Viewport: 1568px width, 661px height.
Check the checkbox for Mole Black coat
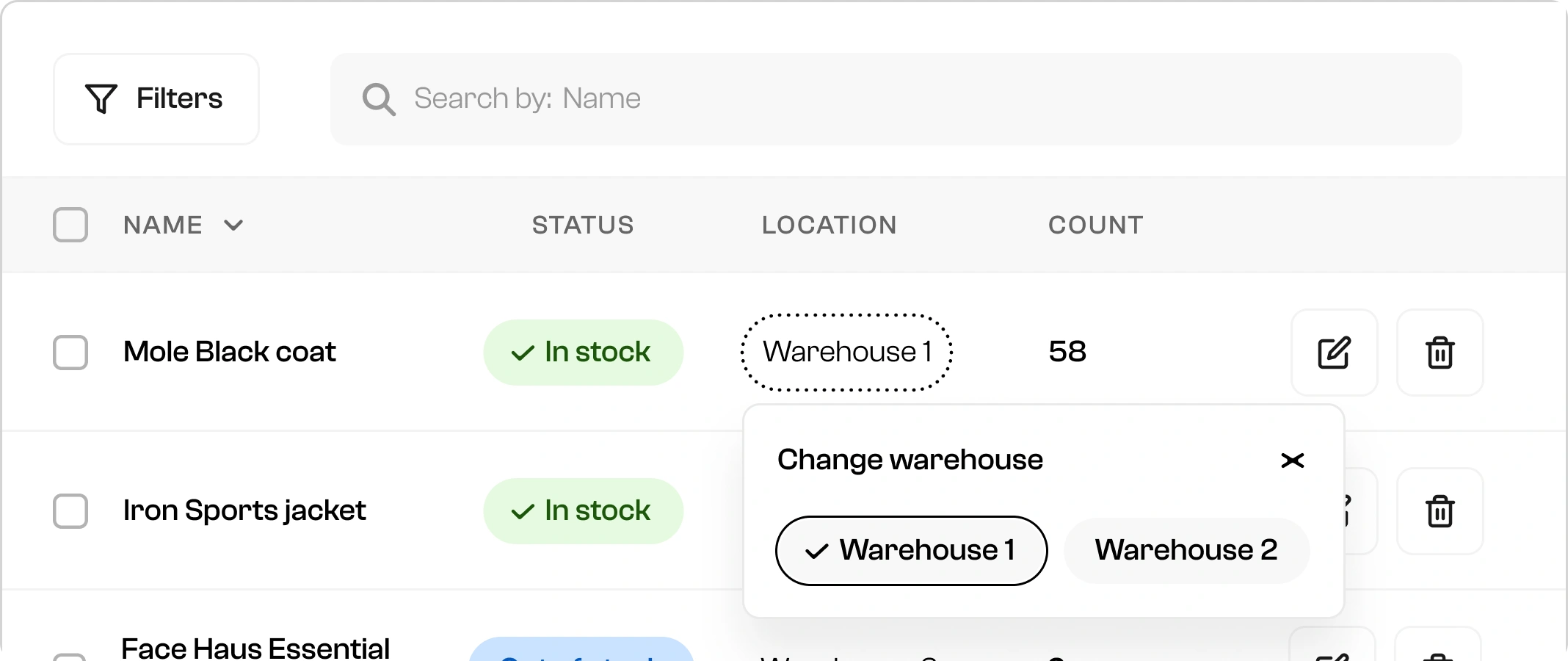click(x=70, y=353)
